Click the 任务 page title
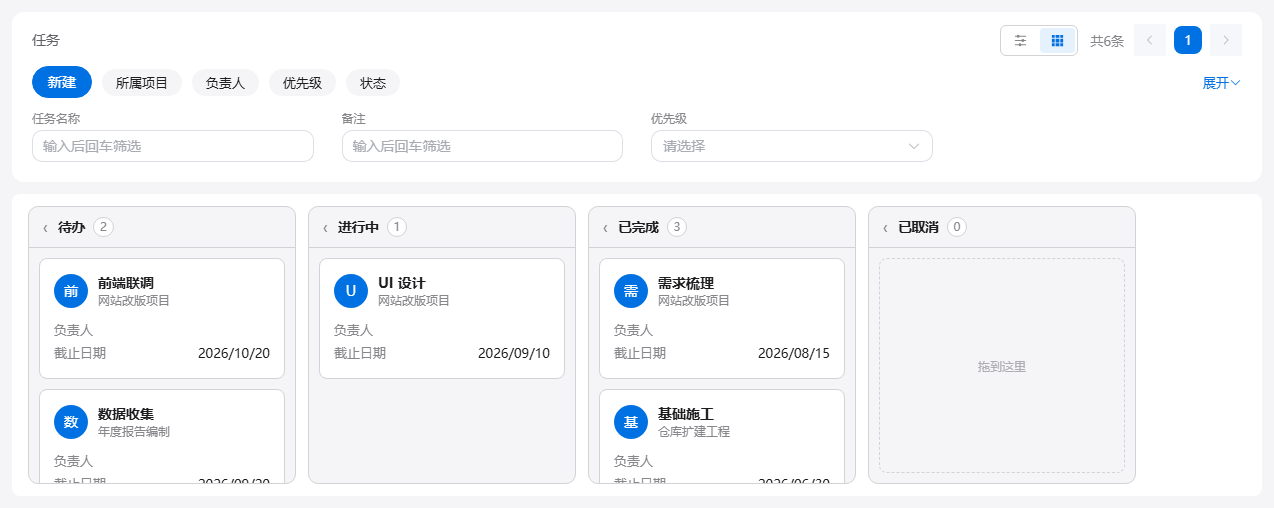The width and height of the screenshot is (1274, 508). [46, 40]
